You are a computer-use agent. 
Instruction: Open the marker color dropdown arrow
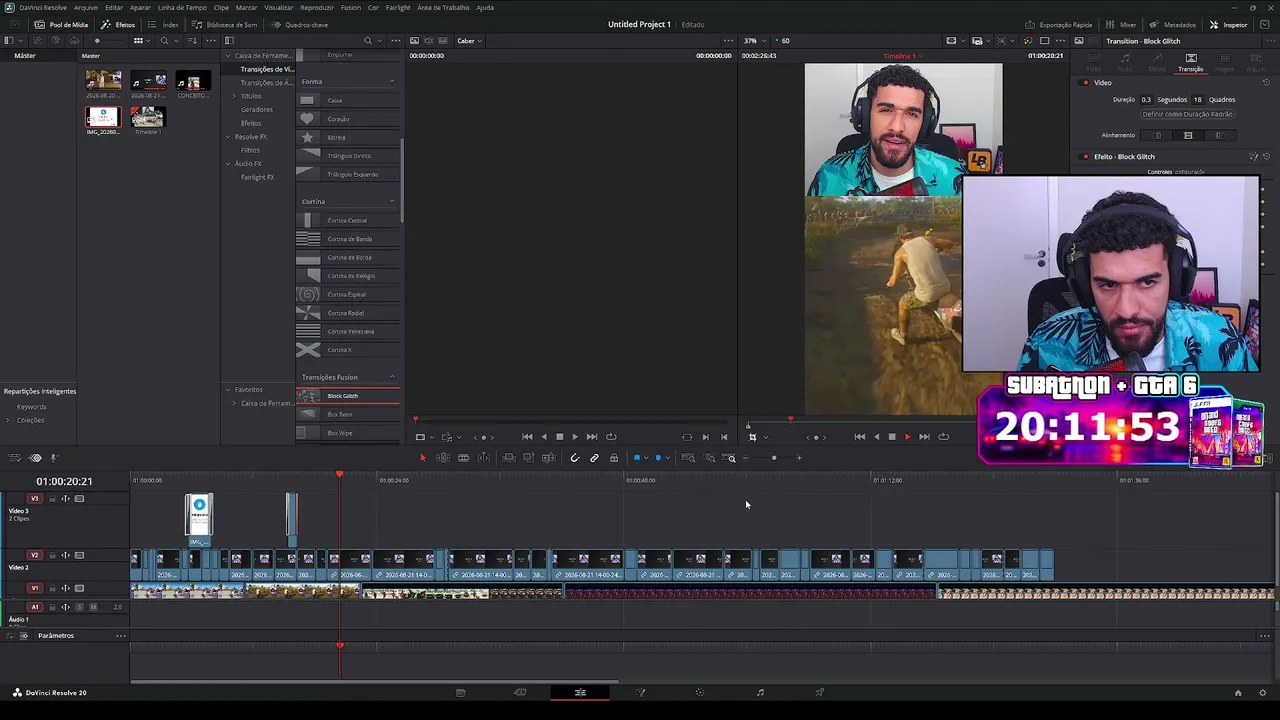pyautogui.click(x=667, y=458)
